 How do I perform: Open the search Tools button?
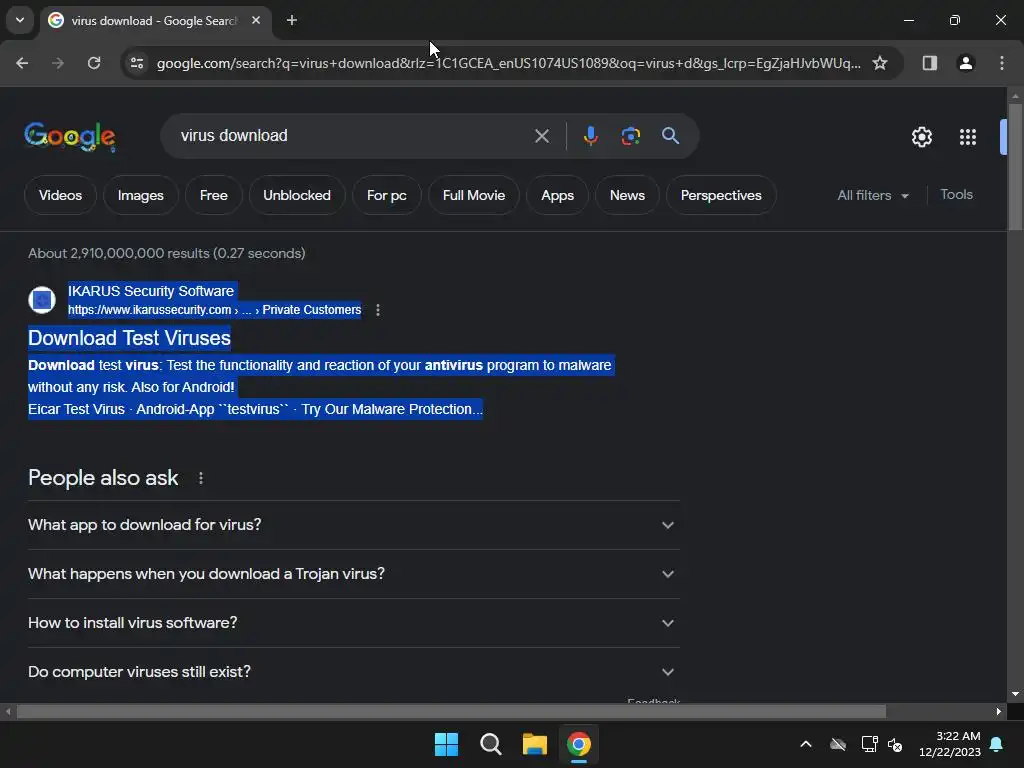click(x=956, y=195)
